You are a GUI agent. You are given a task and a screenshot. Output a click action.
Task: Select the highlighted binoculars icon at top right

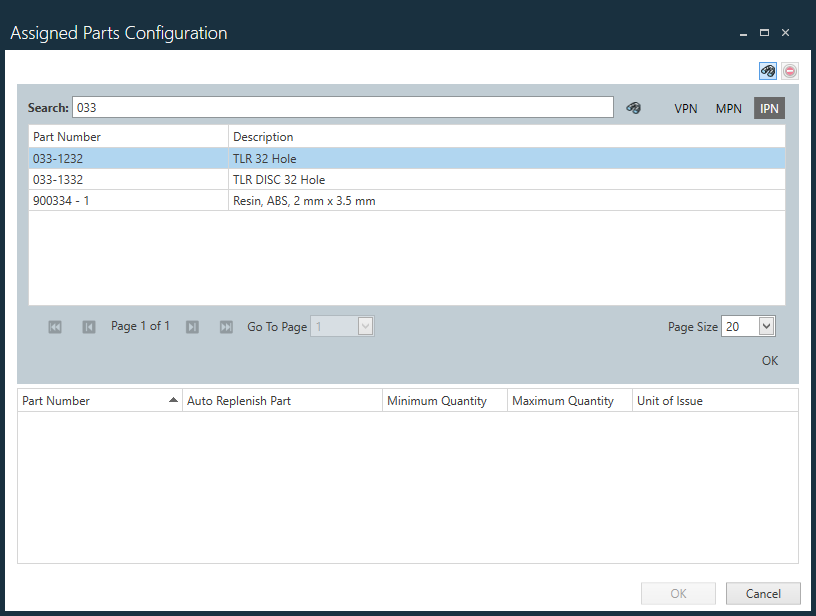click(767, 70)
